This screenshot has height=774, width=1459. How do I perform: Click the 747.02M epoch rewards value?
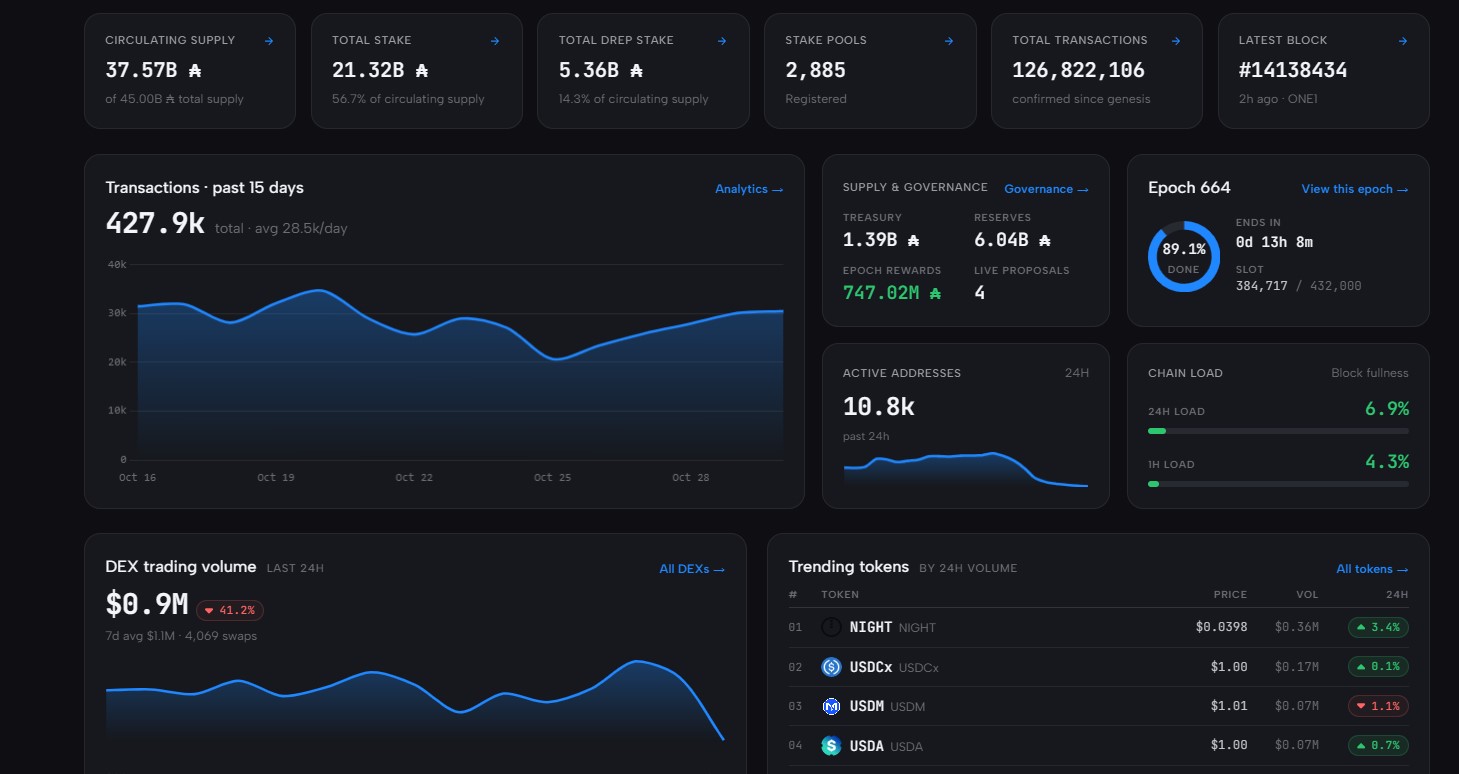pos(892,293)
